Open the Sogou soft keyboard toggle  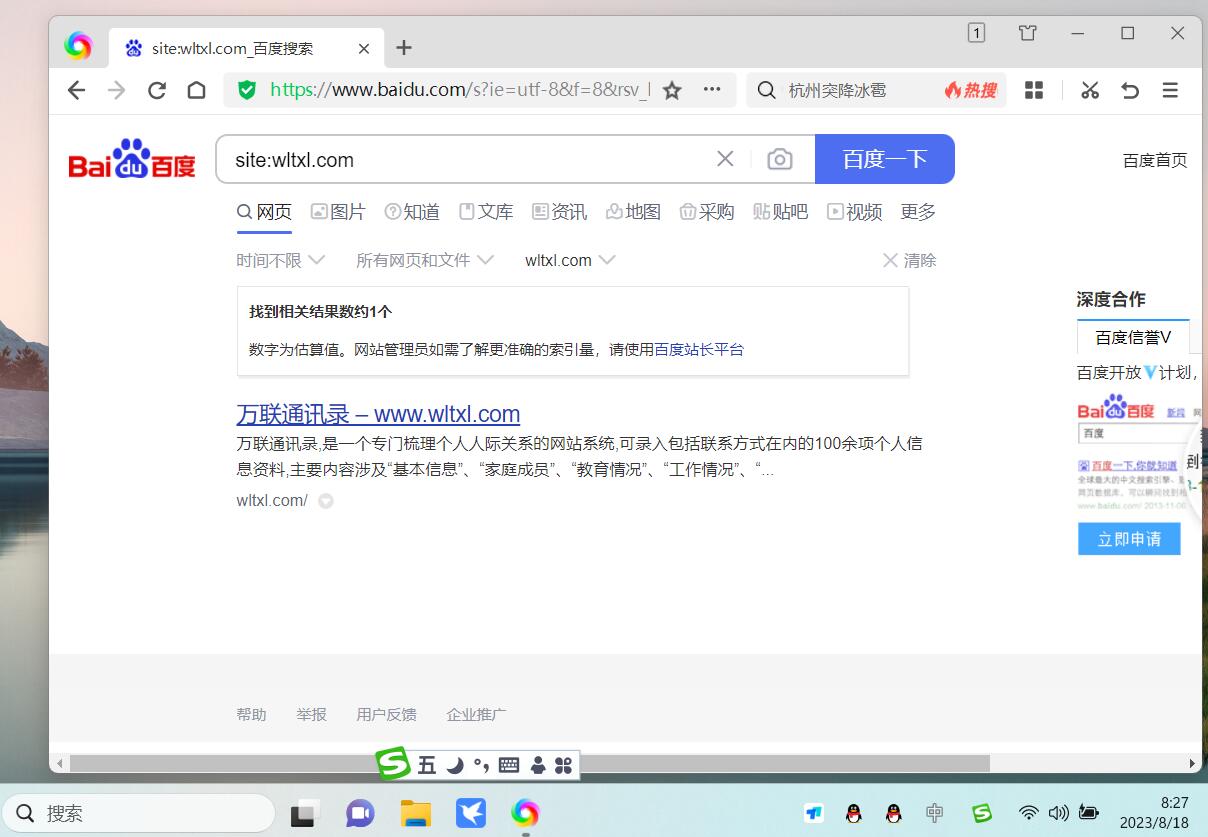point(508,764)
